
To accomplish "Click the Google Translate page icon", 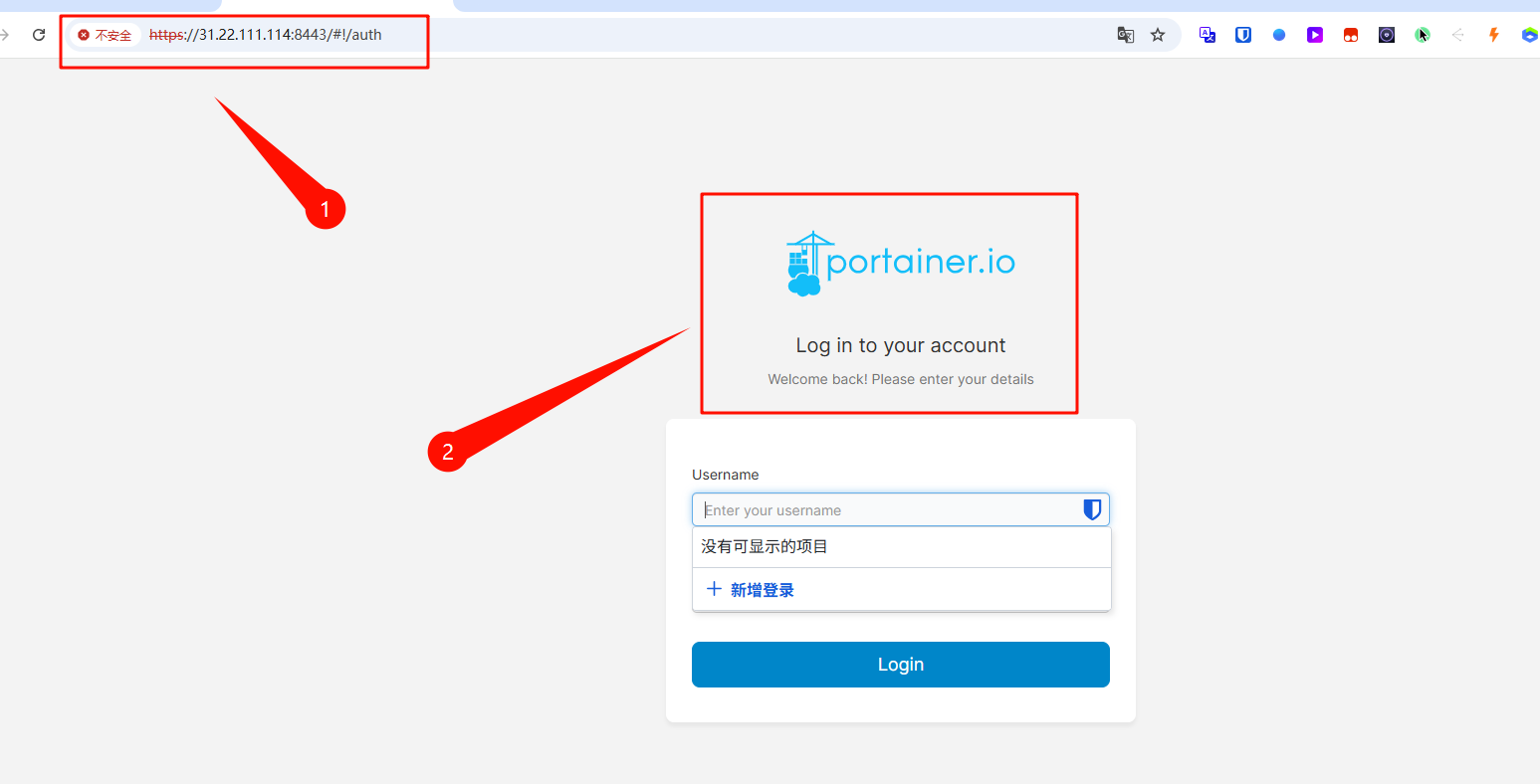I will (1126, 35).
